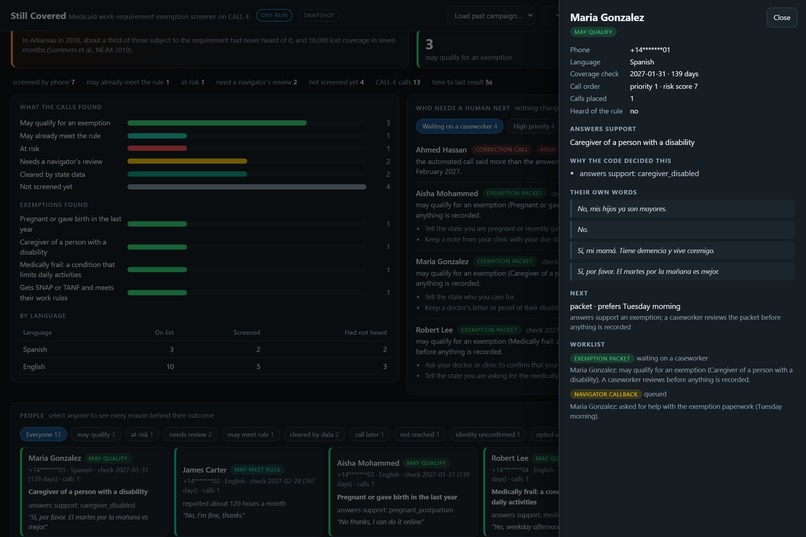
Task: Click the grey Not screened yet bar
Action: click(247, 187)
